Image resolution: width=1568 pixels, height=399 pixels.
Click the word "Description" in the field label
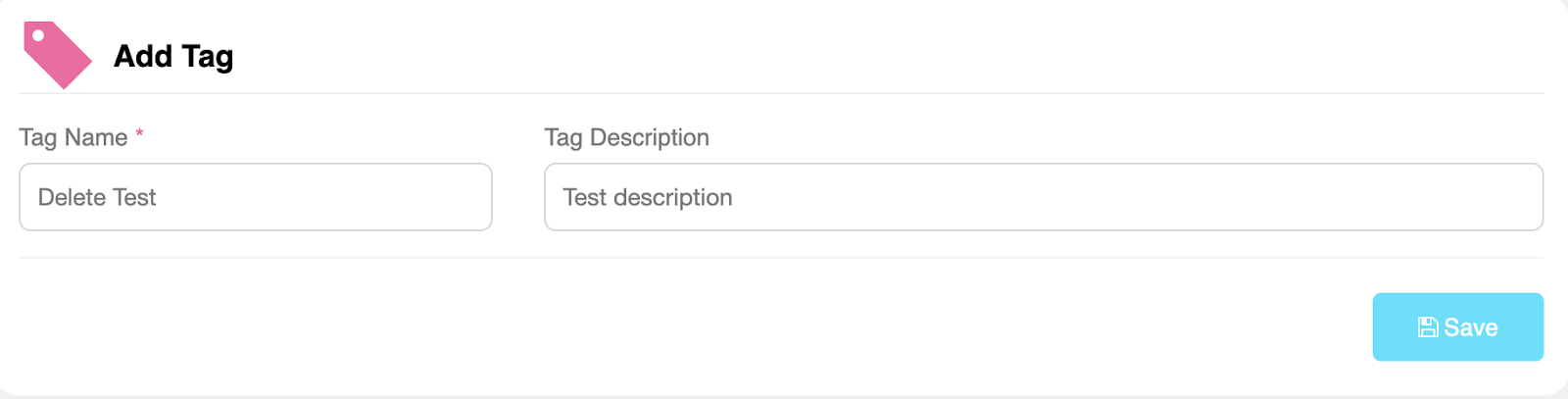coord(650,137)
